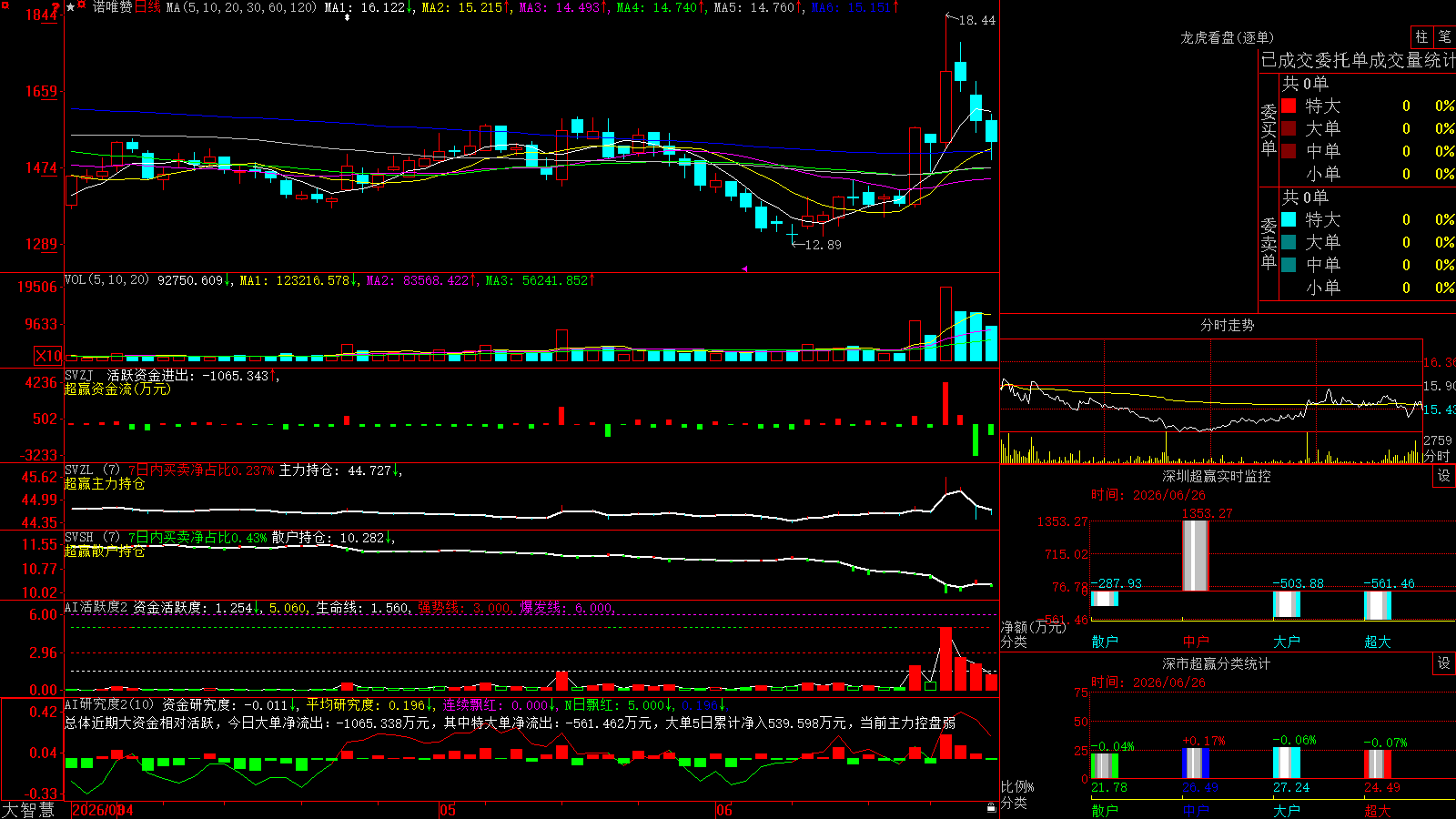Image resolution: width=1456 pixels, height=819 pixels.
Task: Click the 超赢主力持仓 label
Action: pyautogui.click(x=105, y=483)
